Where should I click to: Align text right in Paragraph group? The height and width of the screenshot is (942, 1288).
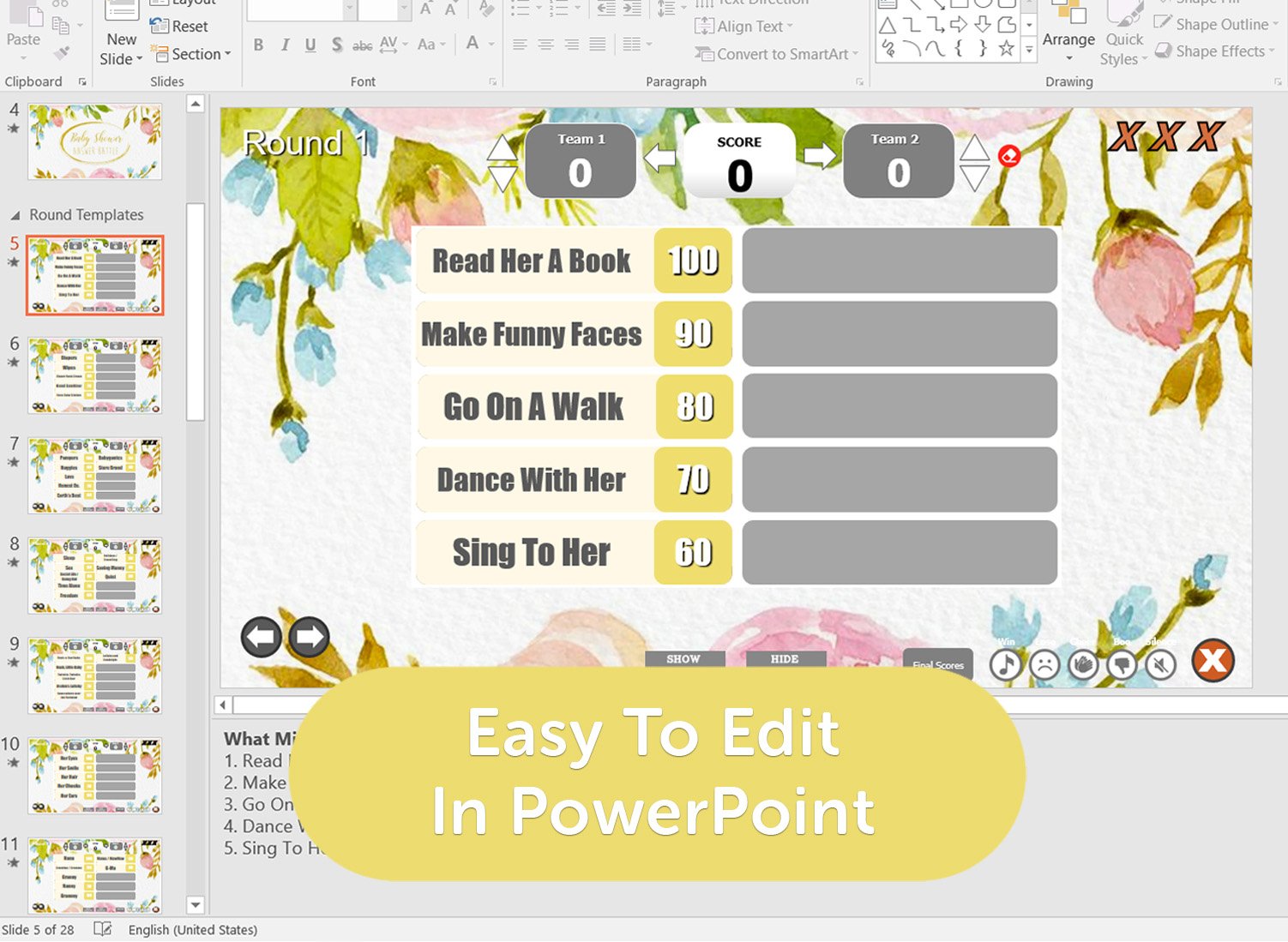click(x=571, y=45)
